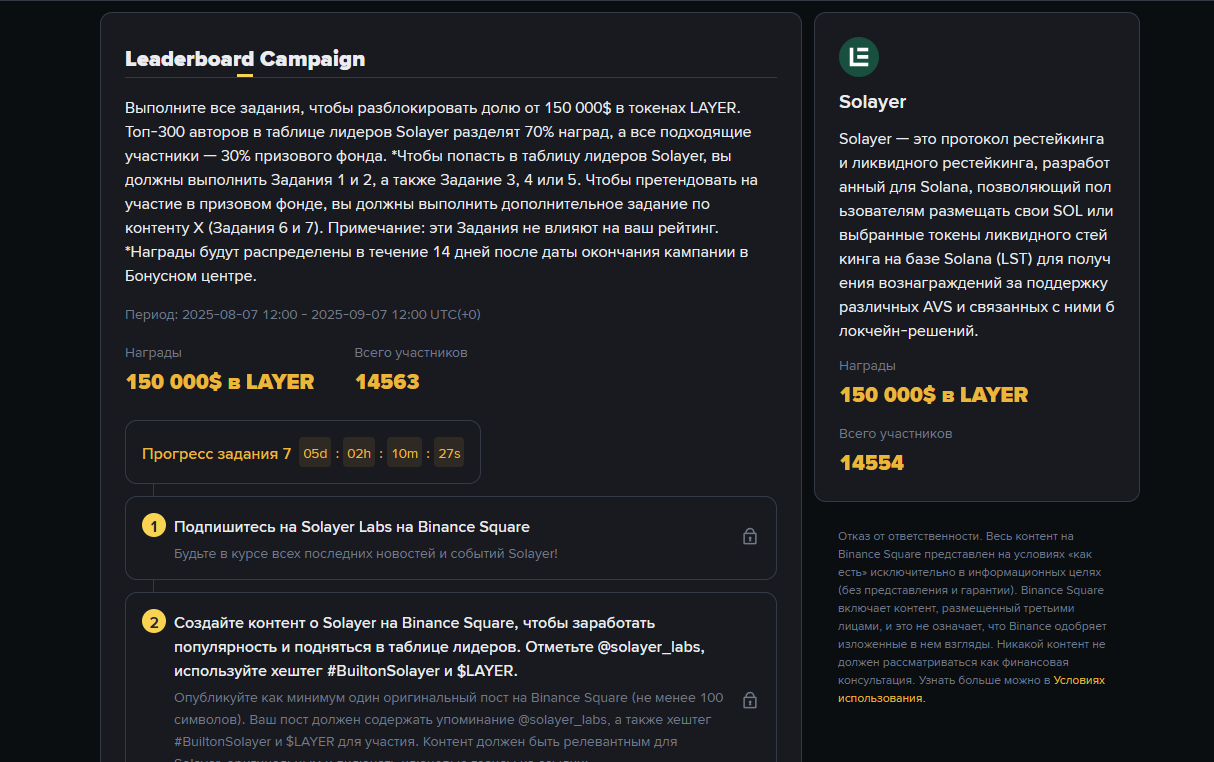Screen dimensions: 1214x762
Task: Click the participant count 14554 in Solayer card
Action: [872, 463]
